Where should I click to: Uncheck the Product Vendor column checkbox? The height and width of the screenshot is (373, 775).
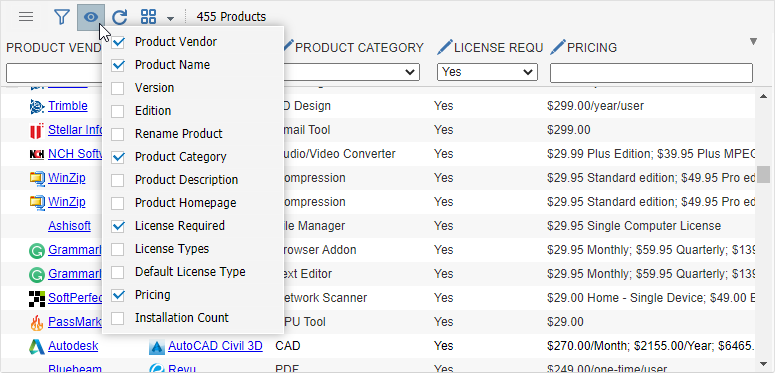(118, 42)
